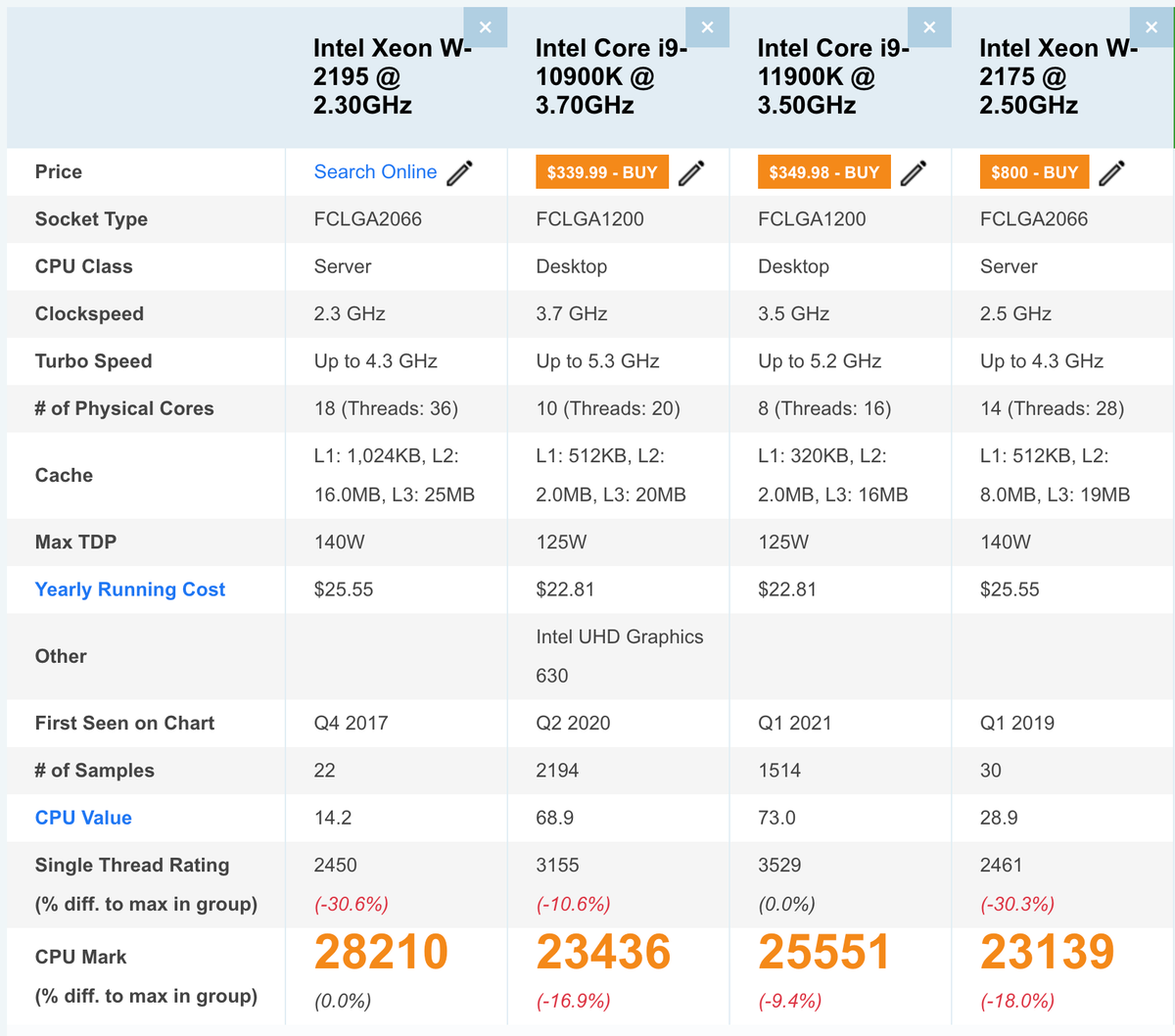Click the Intel Xeon W-2195 heading
This screenshot has height=1036, width=1175.
pyautogui.click(x=392, y=76)
